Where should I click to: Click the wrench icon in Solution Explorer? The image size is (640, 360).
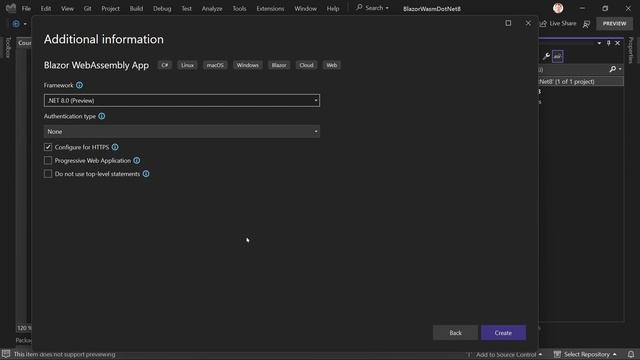pyautogui.click(x=546, y=56)
